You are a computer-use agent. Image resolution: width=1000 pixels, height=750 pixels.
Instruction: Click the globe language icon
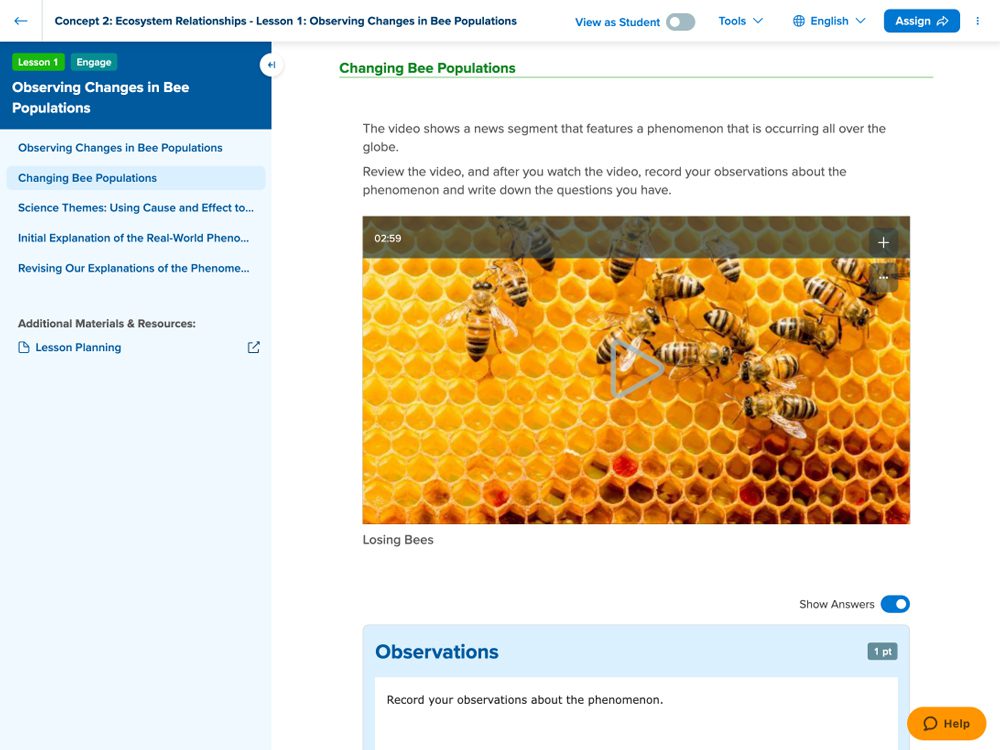tap(799, 21)
